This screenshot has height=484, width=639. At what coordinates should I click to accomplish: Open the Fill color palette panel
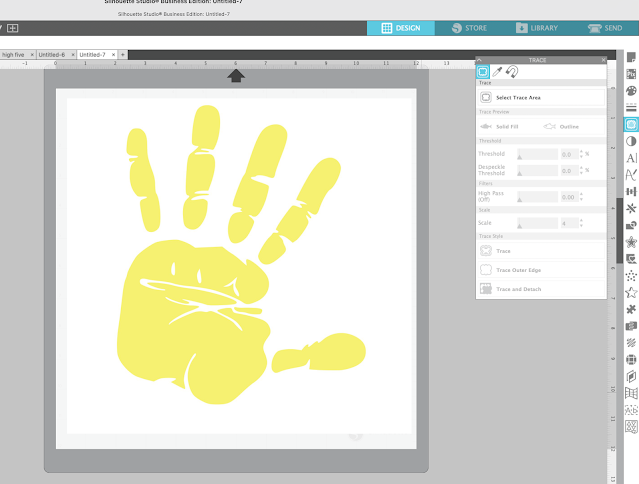pos(631,91)
